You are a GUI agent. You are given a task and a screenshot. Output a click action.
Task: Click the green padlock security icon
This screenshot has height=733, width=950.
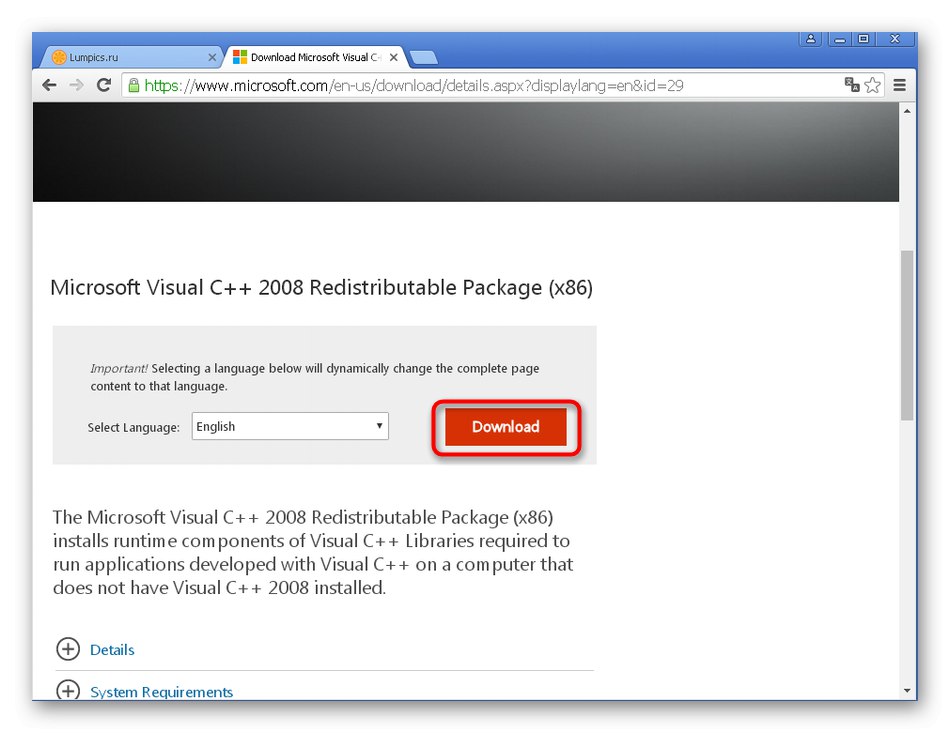[134, 85]
